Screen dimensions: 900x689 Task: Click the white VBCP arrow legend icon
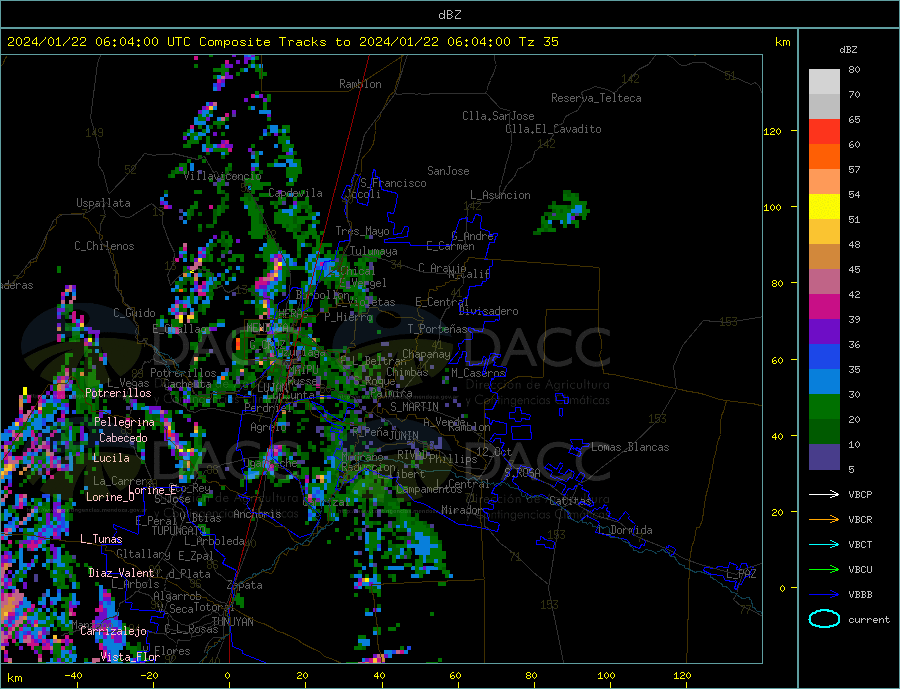tap(824, 494)
